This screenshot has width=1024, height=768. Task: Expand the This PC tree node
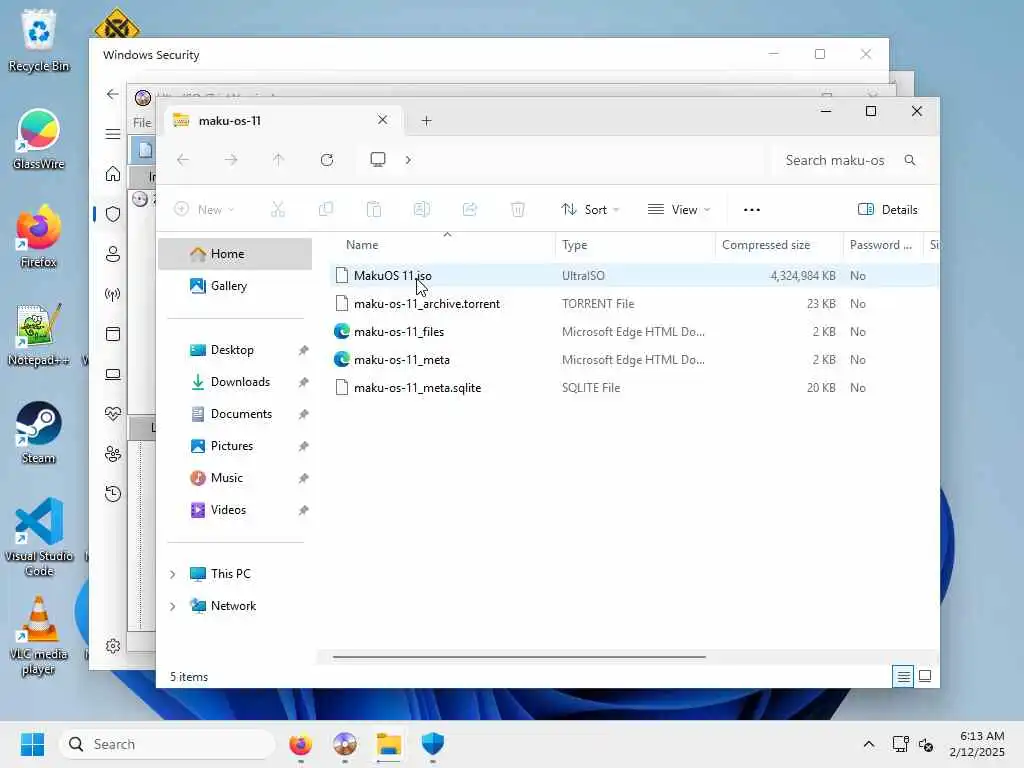tap(172, 574)
